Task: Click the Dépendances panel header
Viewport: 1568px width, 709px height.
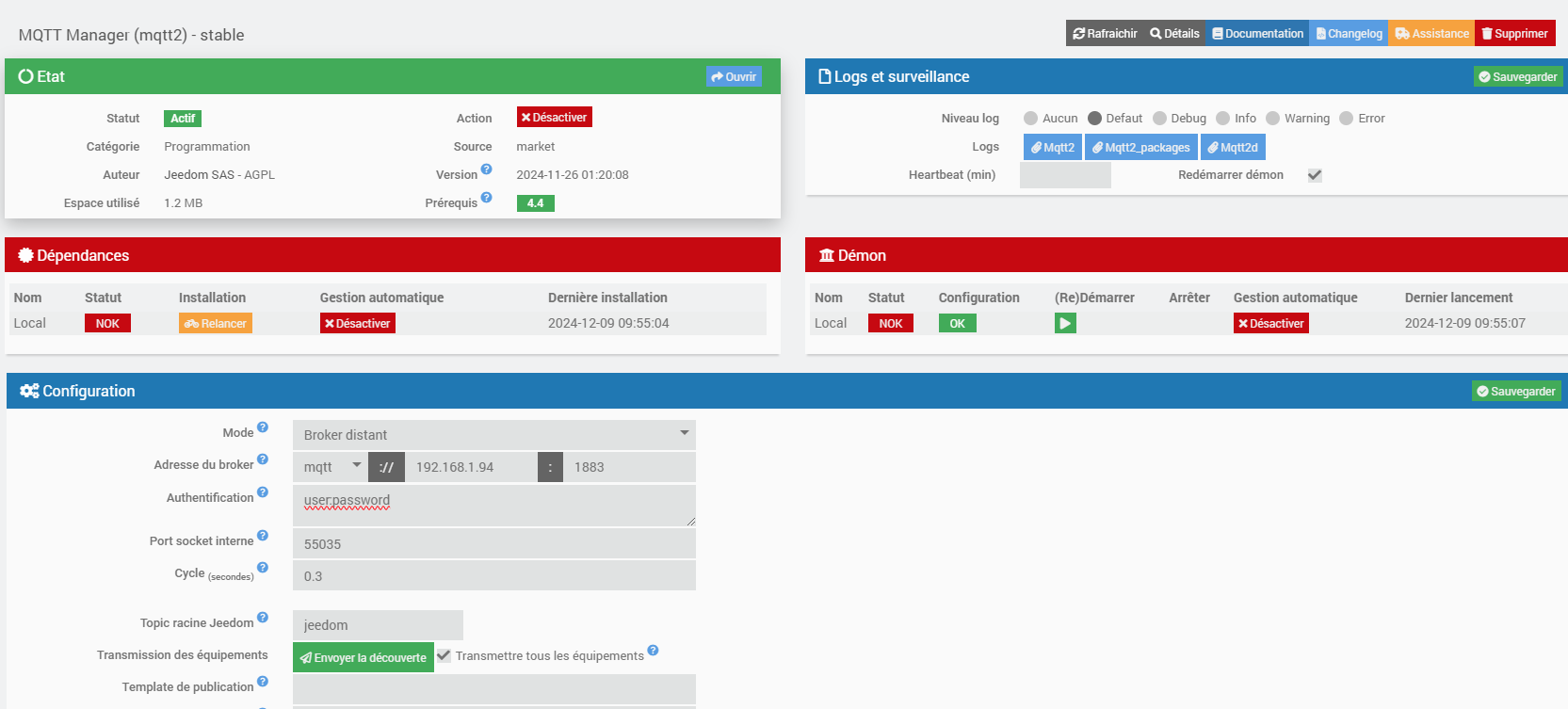Action: point(393,255)
